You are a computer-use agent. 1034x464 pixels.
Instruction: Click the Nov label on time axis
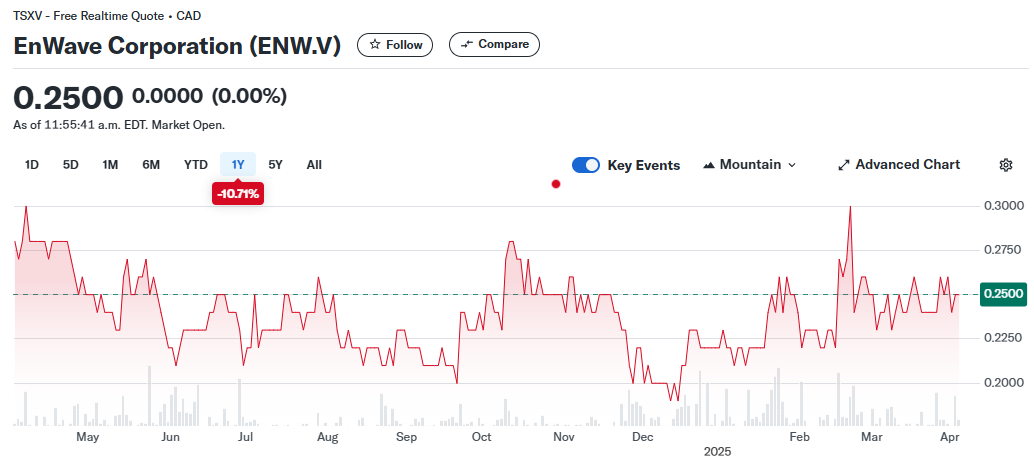563,438
